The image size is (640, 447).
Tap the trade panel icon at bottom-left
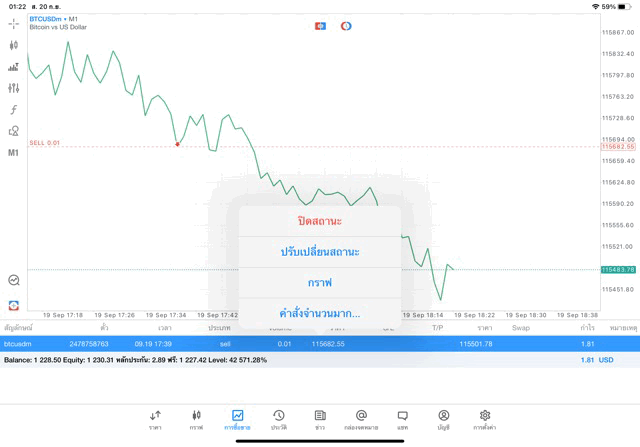14,305
